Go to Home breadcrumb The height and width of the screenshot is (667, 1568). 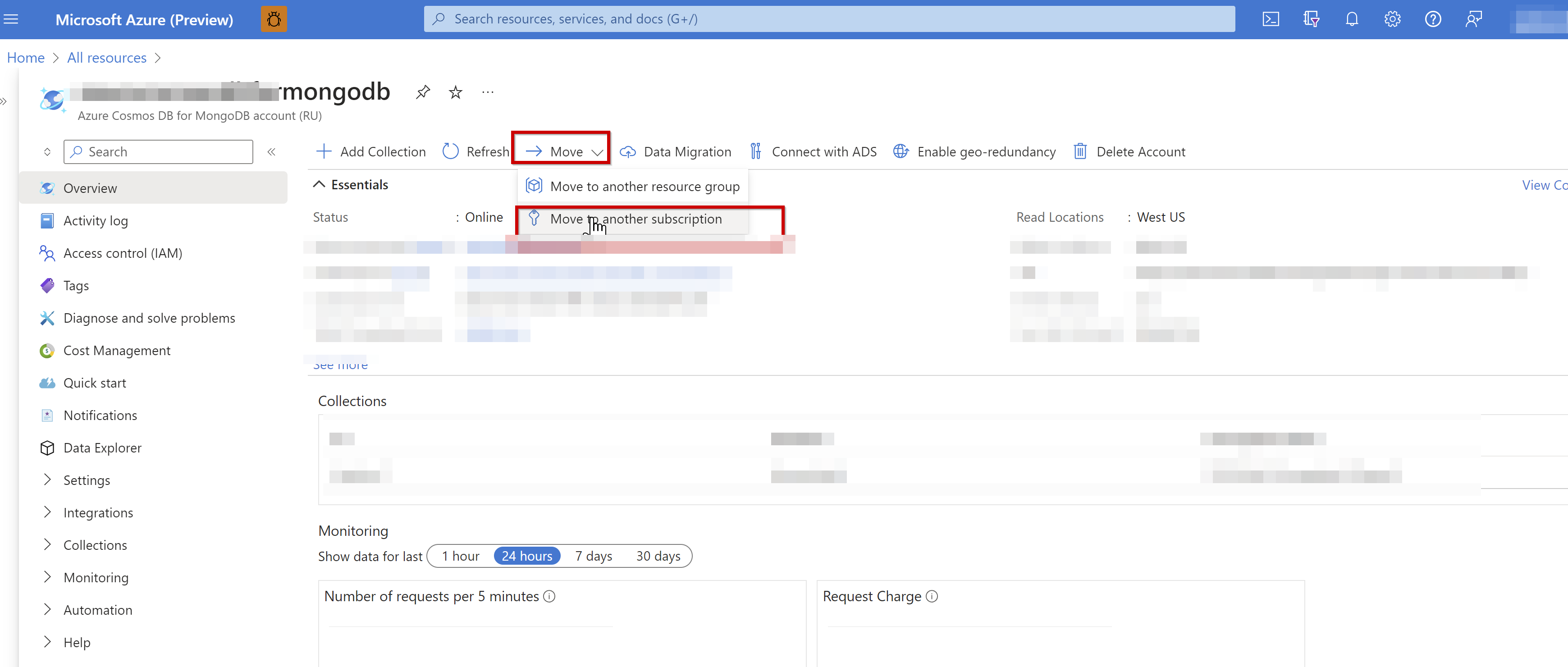tap(26, 59)
